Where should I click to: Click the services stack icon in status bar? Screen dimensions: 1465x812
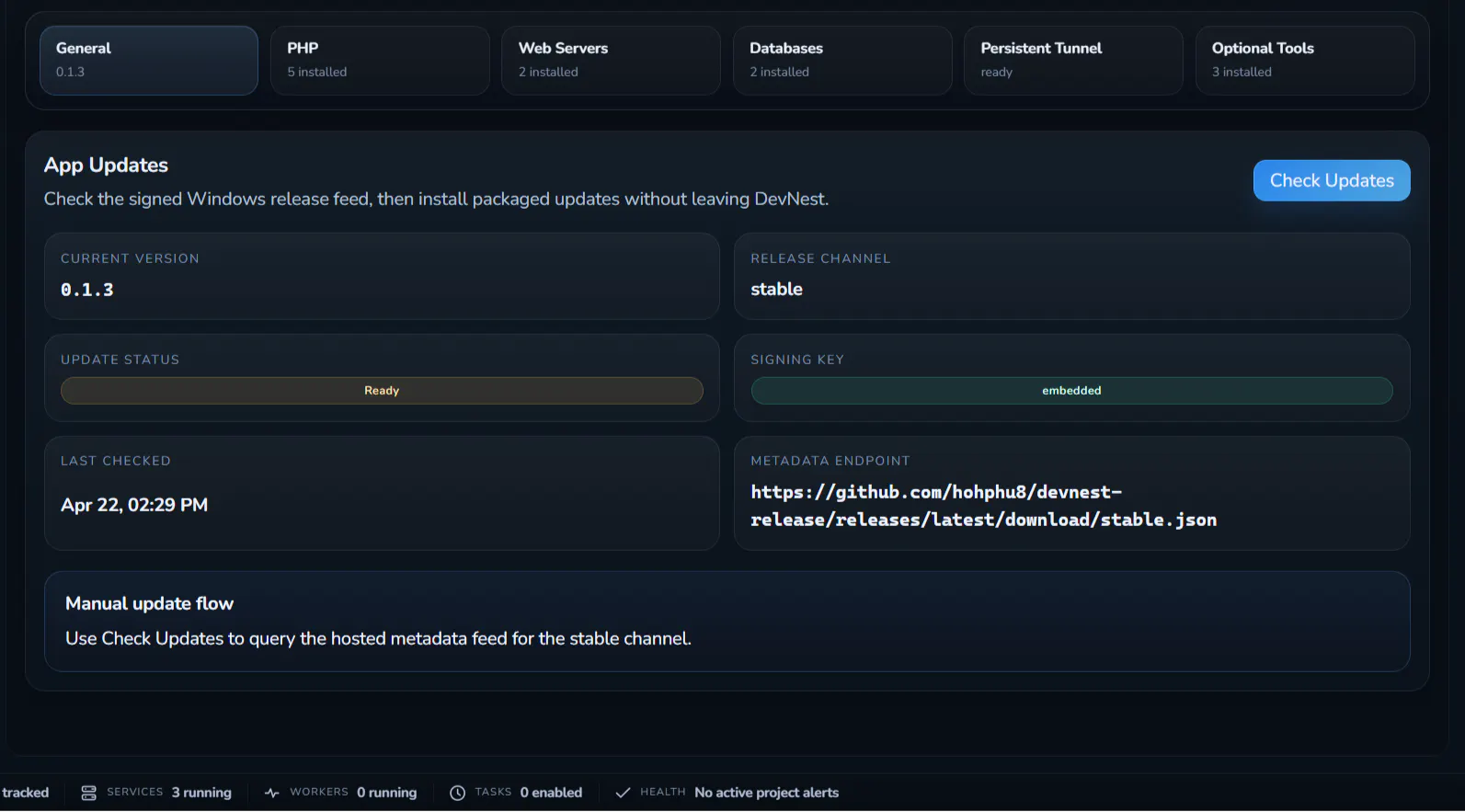[89, 793]
